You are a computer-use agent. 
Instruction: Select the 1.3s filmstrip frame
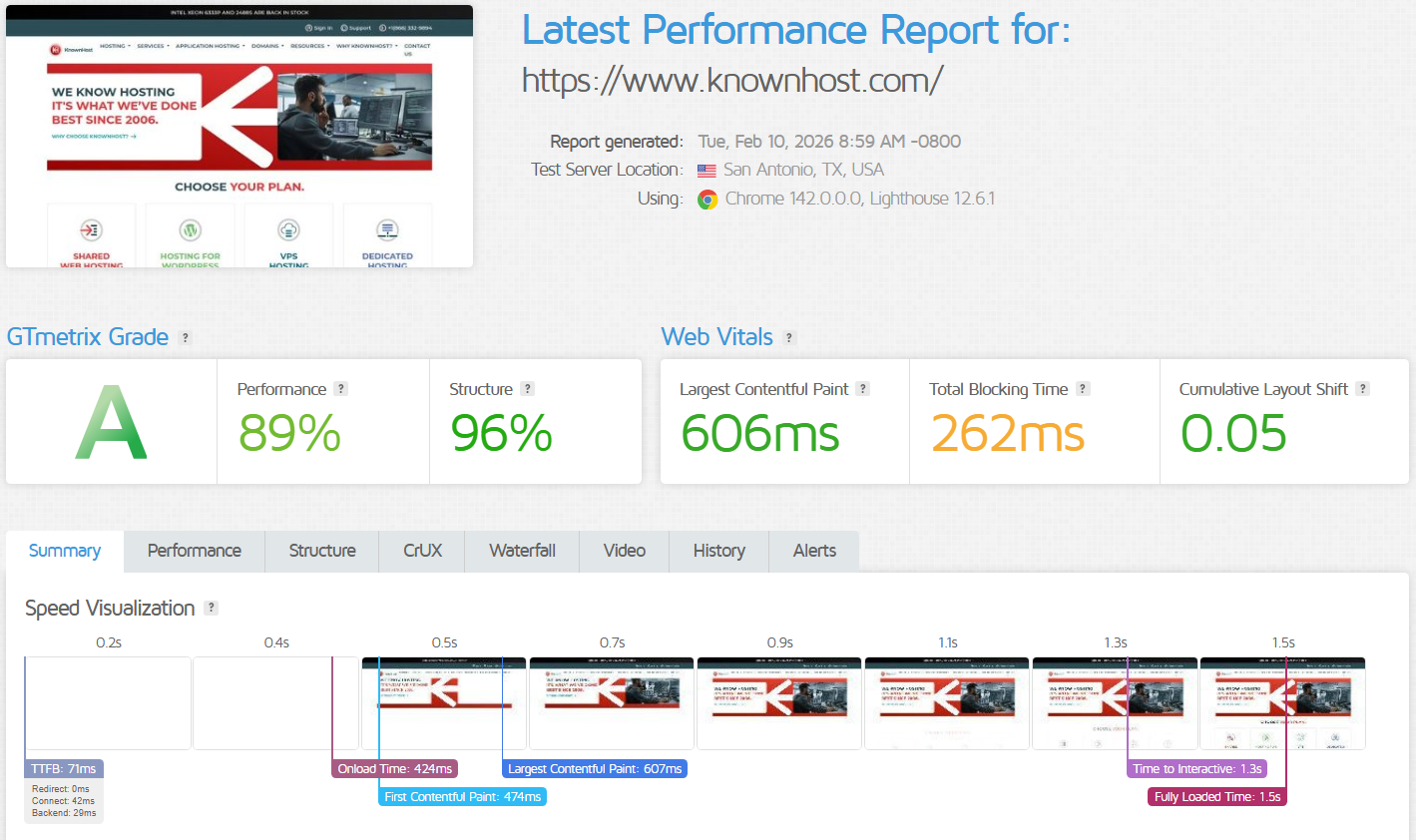click(x=1115, y=703)
